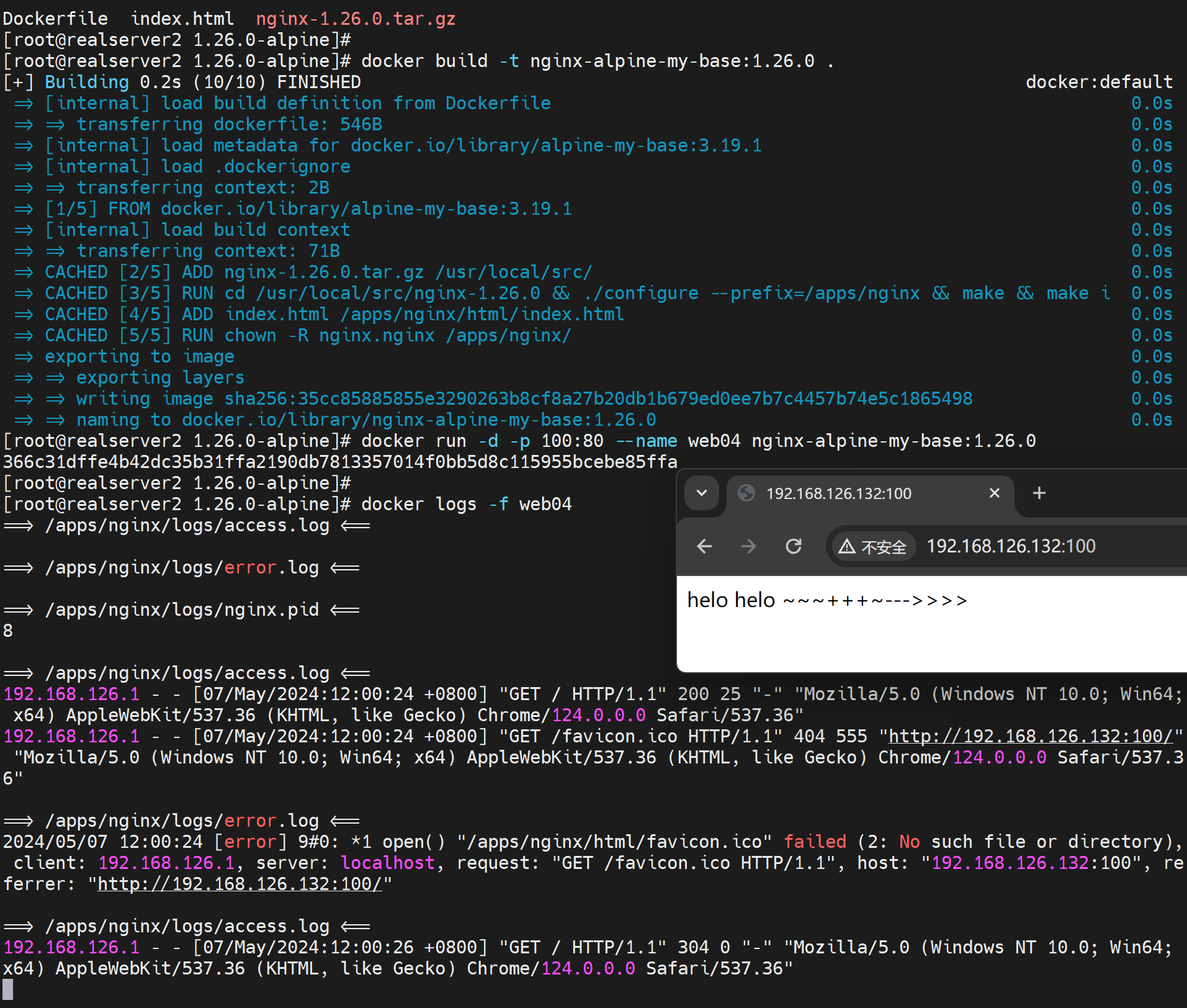This screenshot has width=1187, height=1008.
Task: Open the 不安全 site info chip
Action: pyautogui.click(x=874, y=547)
